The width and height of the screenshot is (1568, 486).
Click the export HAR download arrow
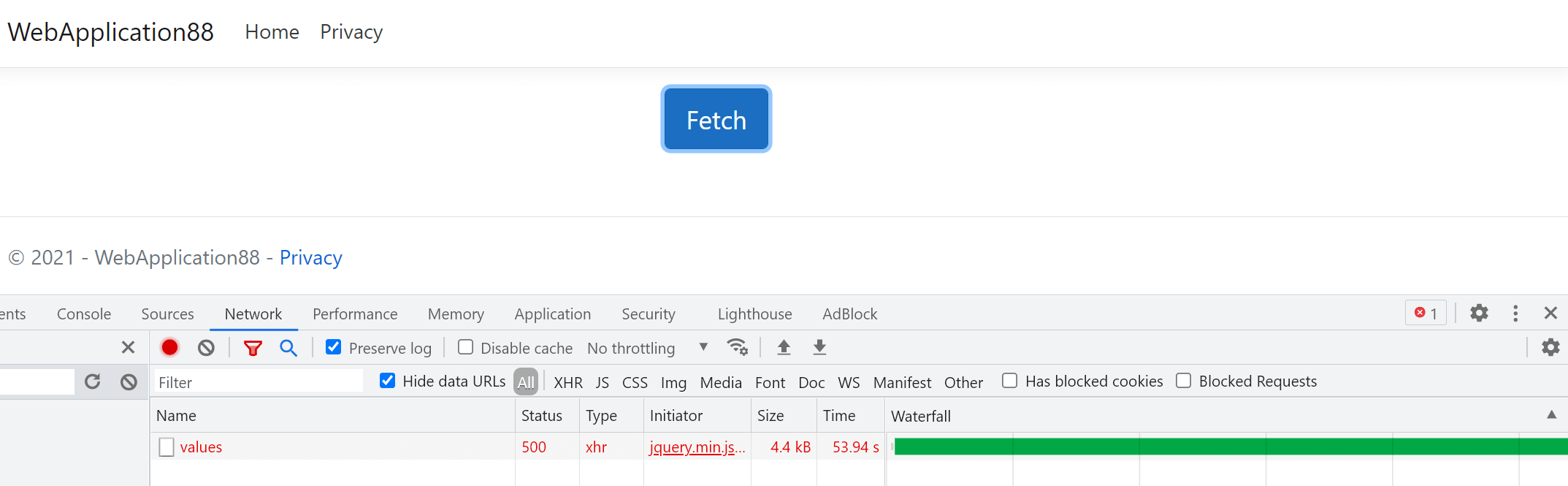[x=819, y=347]
